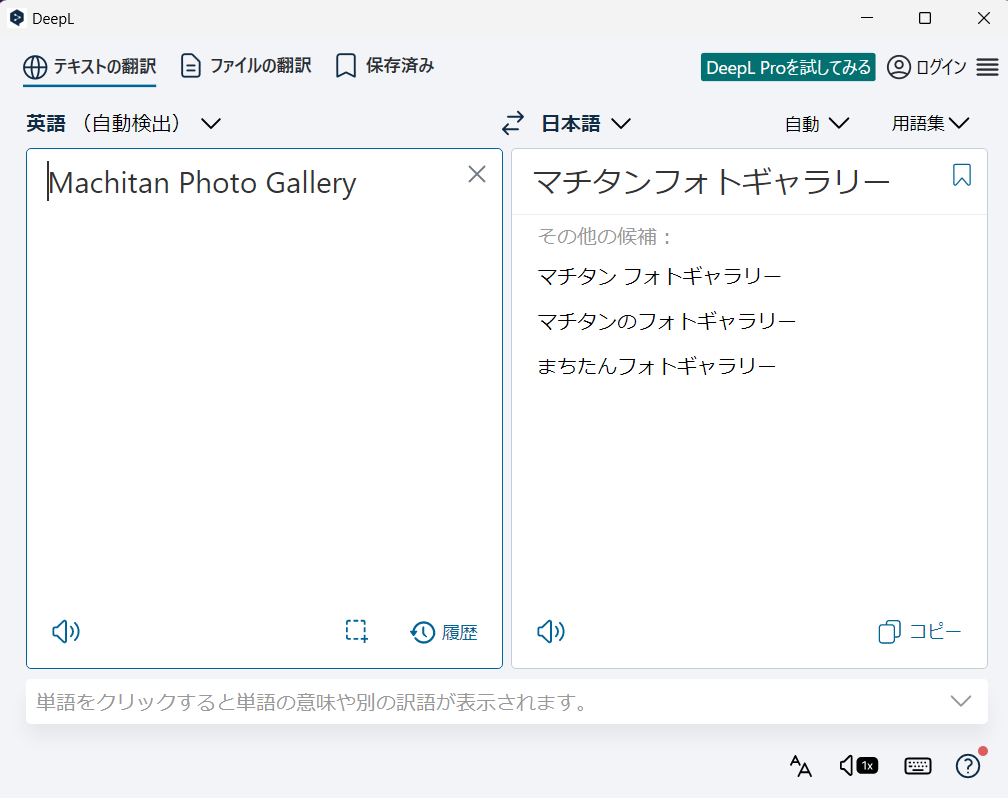
Task: Click the main translation マチタンフォトギャラリー
Action: coord(711,181)
